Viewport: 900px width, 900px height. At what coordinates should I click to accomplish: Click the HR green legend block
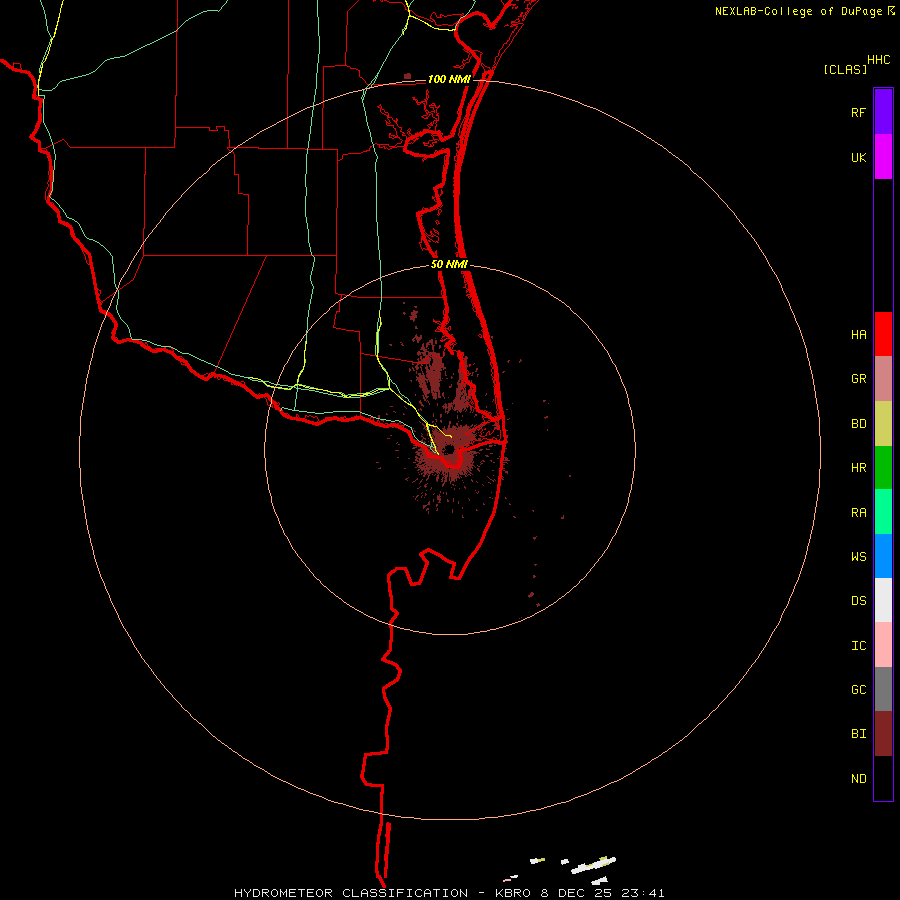click(x=883, y=468)
